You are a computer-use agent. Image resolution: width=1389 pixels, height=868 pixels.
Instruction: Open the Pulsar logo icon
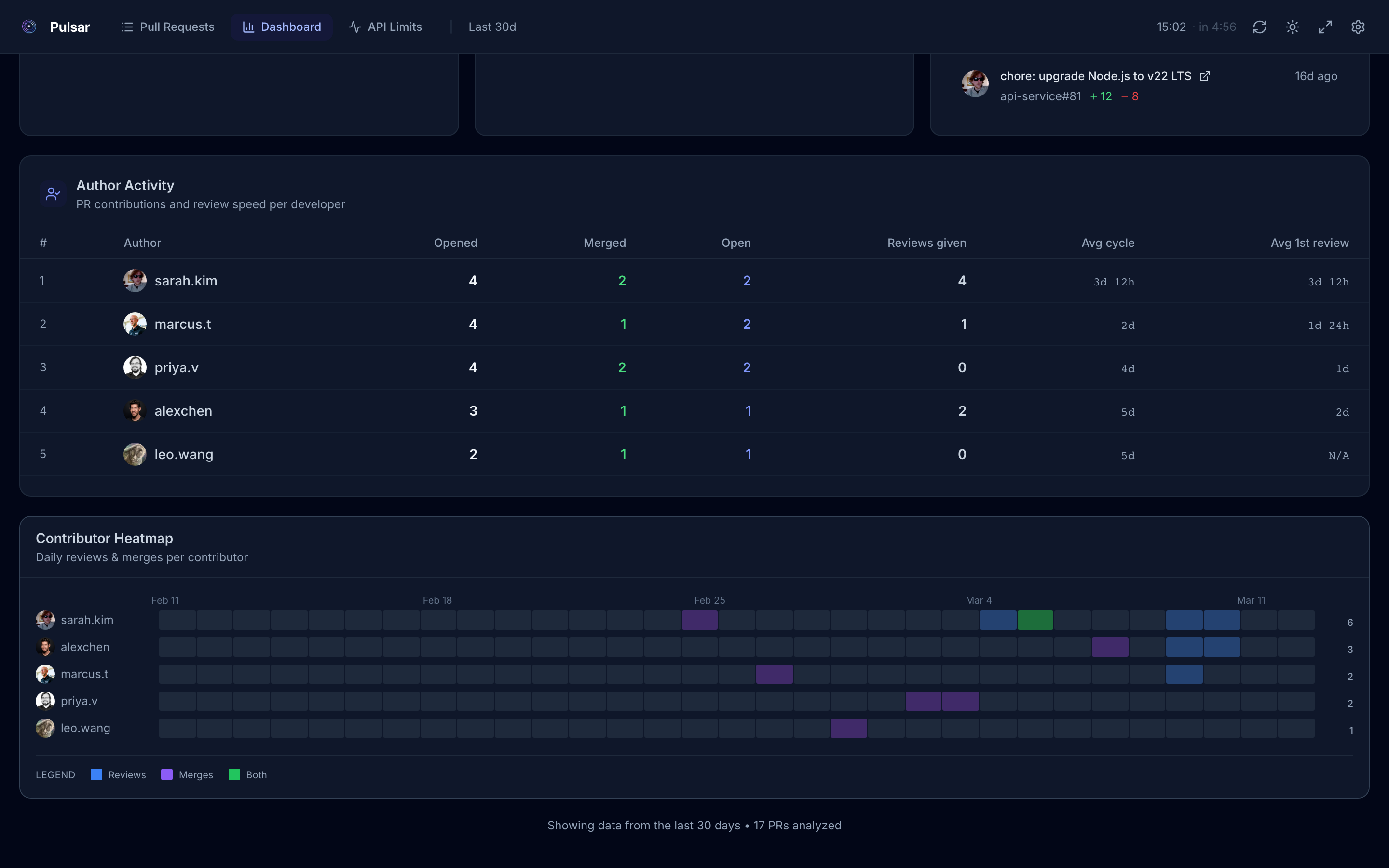coord(29,27)
